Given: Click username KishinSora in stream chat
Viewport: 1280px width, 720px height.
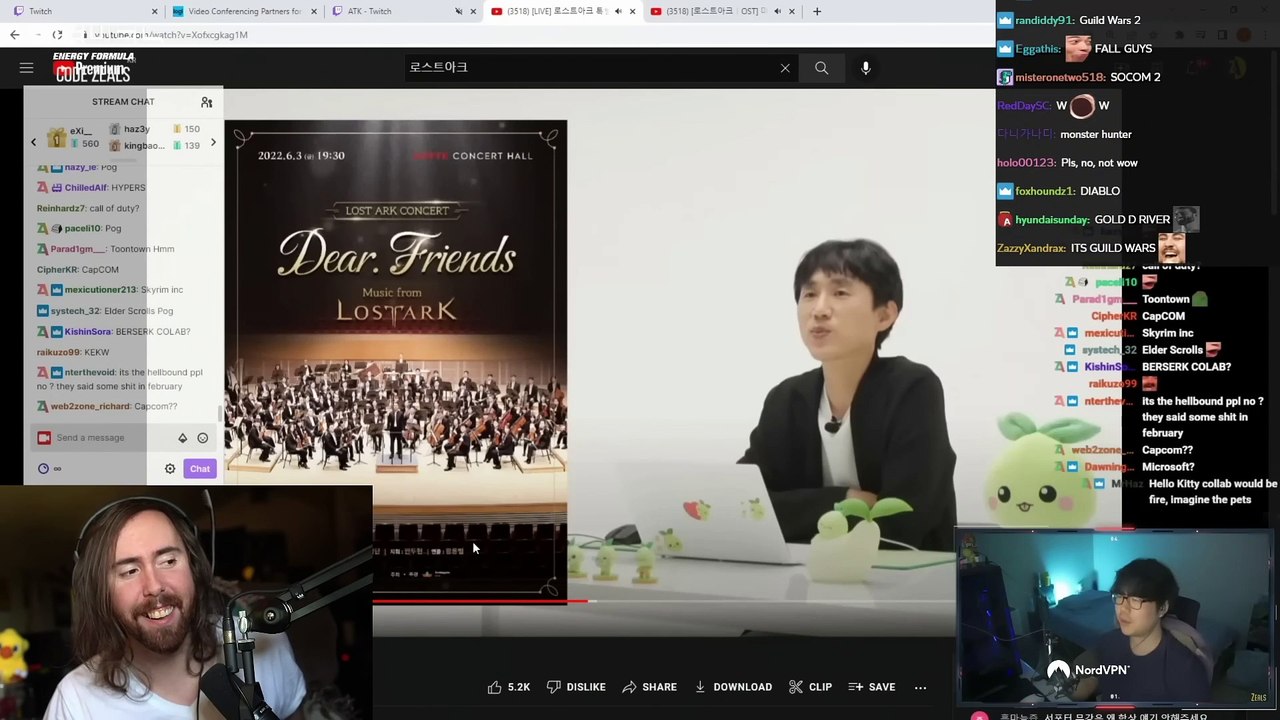Looking at the screenshot, I should coord(88,332).
